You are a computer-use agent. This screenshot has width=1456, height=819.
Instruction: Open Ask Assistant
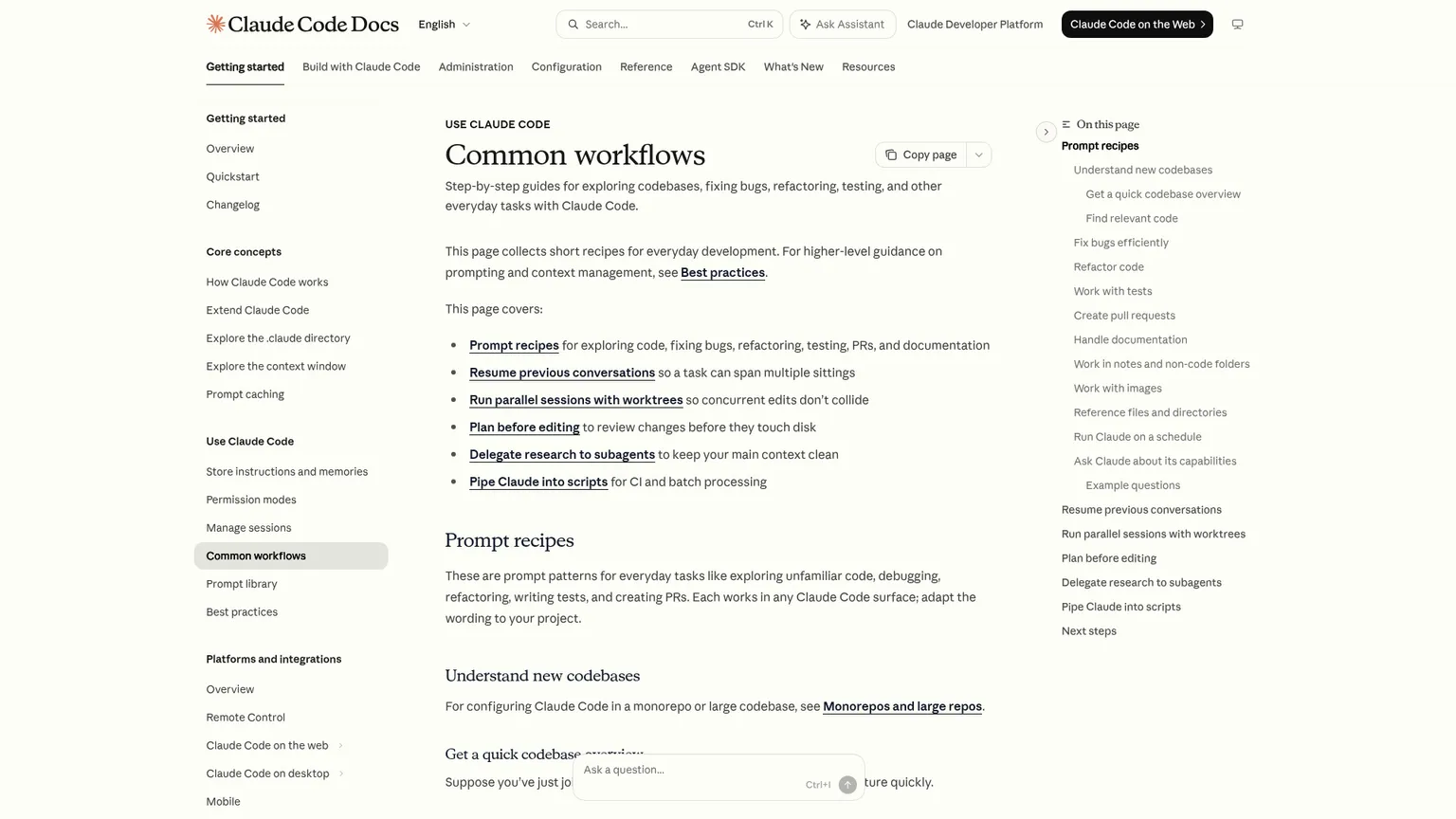tap(842, 25)
